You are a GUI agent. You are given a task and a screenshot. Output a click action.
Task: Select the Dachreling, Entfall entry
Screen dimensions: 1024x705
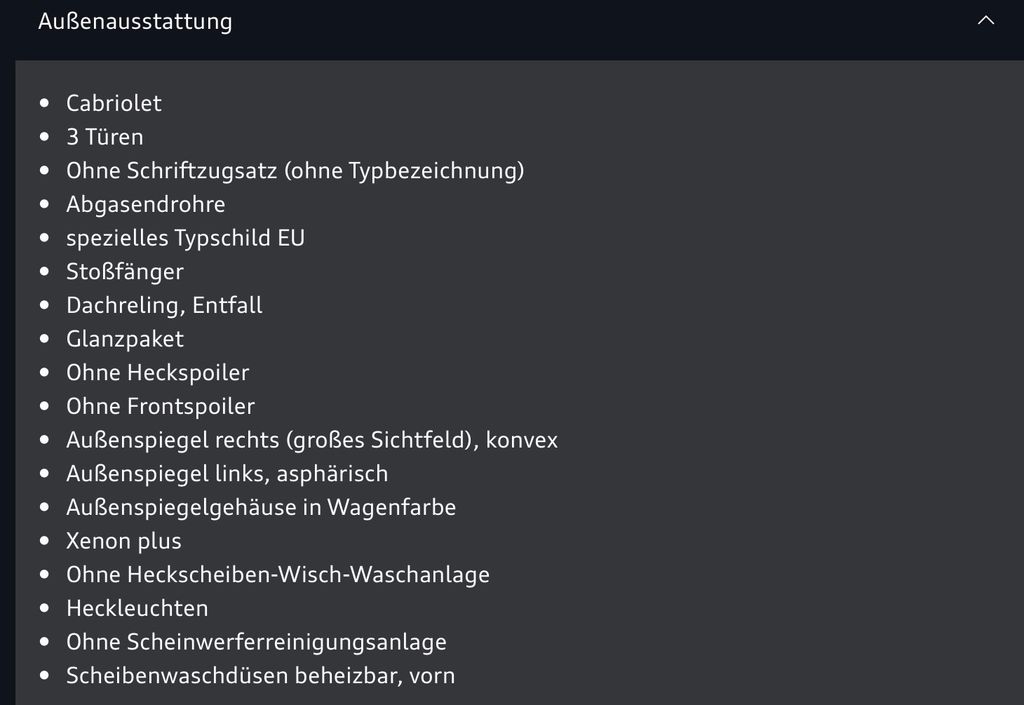click(x=164, y=306)
